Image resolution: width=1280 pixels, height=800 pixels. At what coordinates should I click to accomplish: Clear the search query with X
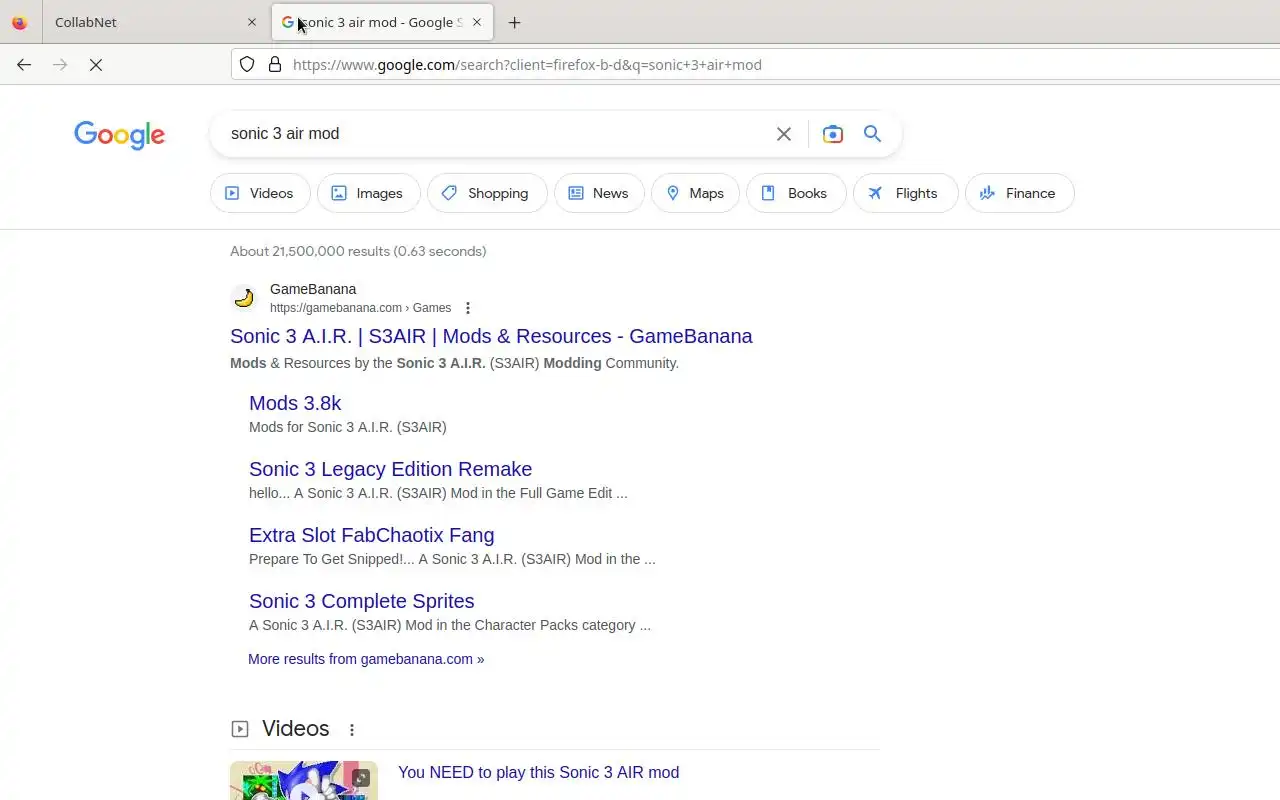pyautogui.click(x=784, y=133)
